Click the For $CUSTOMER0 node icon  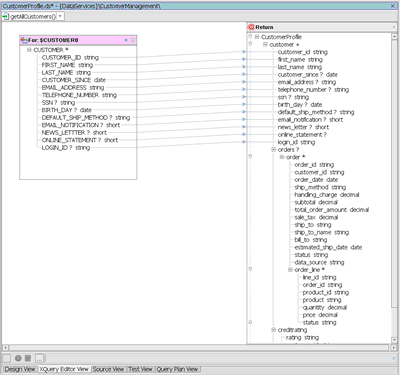point(24,40)
